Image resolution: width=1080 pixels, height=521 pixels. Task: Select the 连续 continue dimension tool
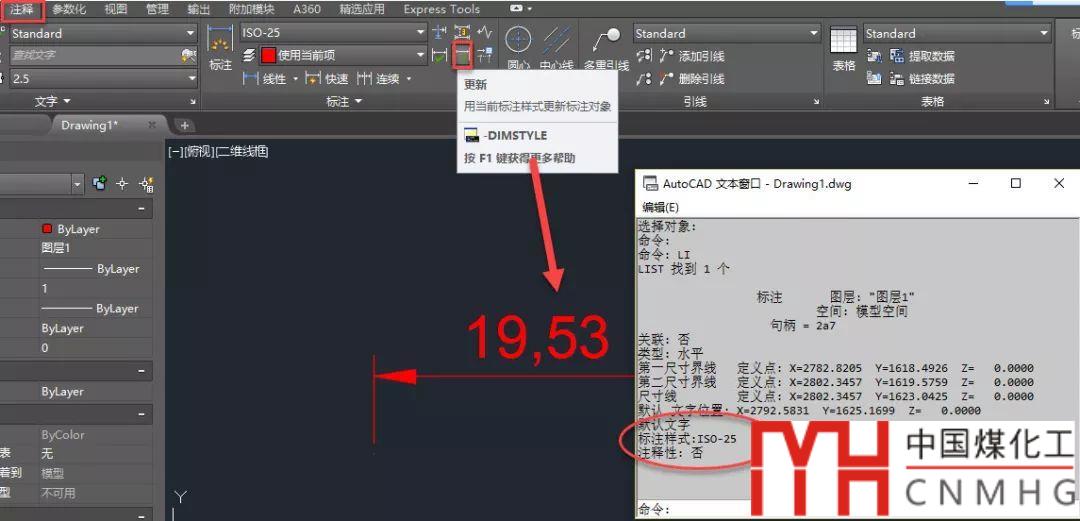pyautogui.click(x=378, y=79)
